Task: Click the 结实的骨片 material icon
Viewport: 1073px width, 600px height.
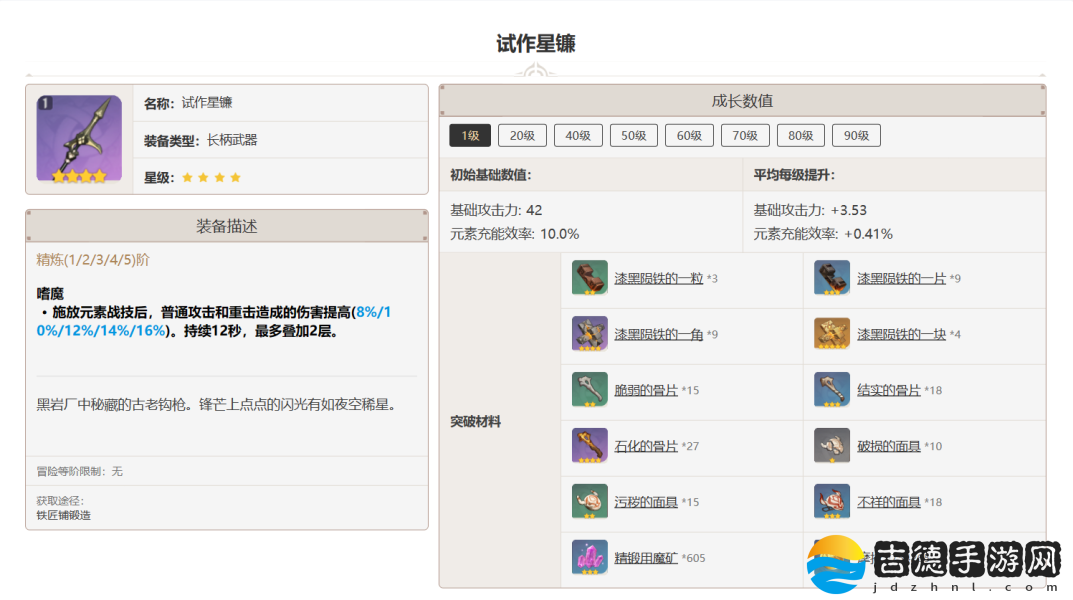Action: pos(831,390)
